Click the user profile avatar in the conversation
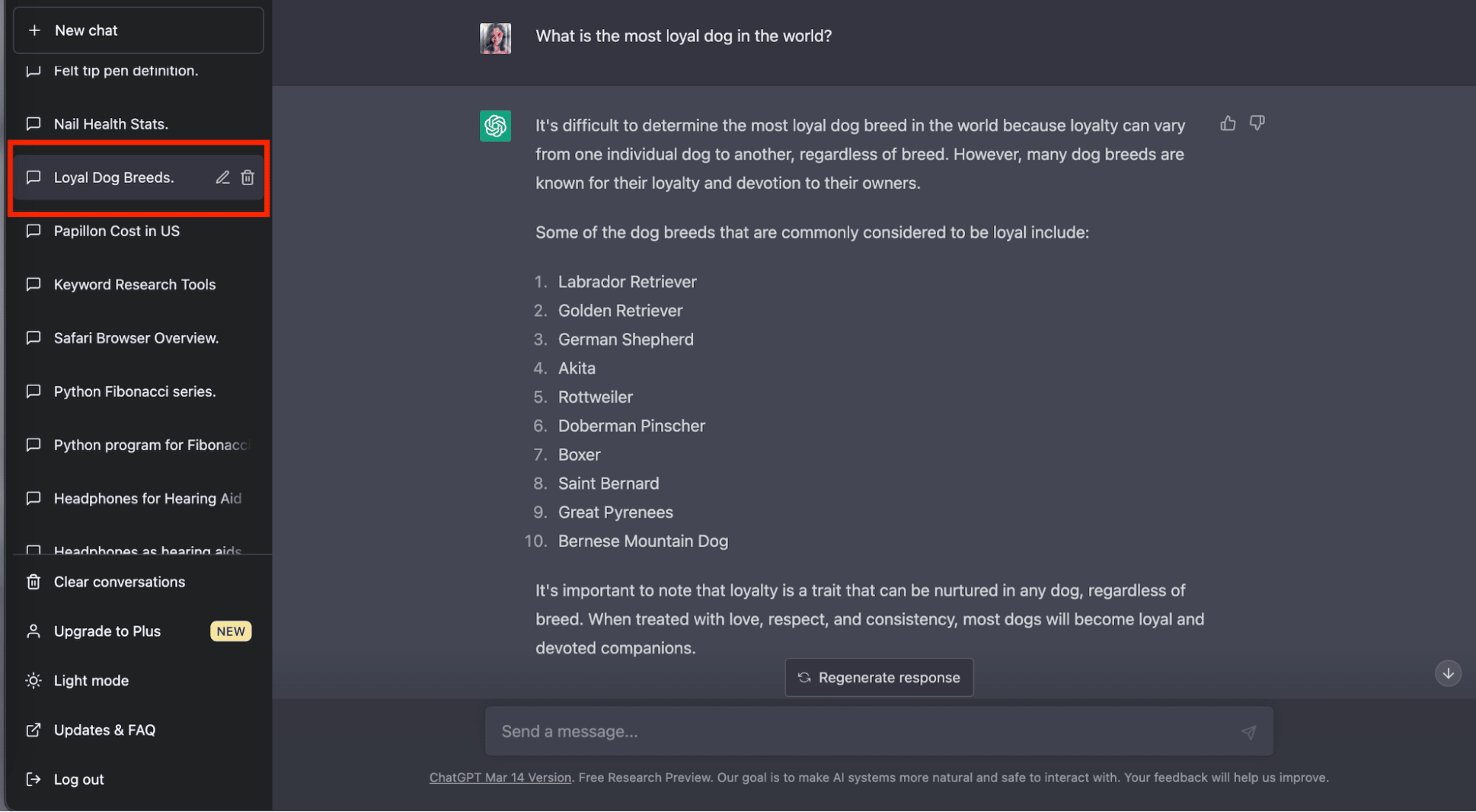Viewport: 1476px width, 812px height. click(495, 38)
